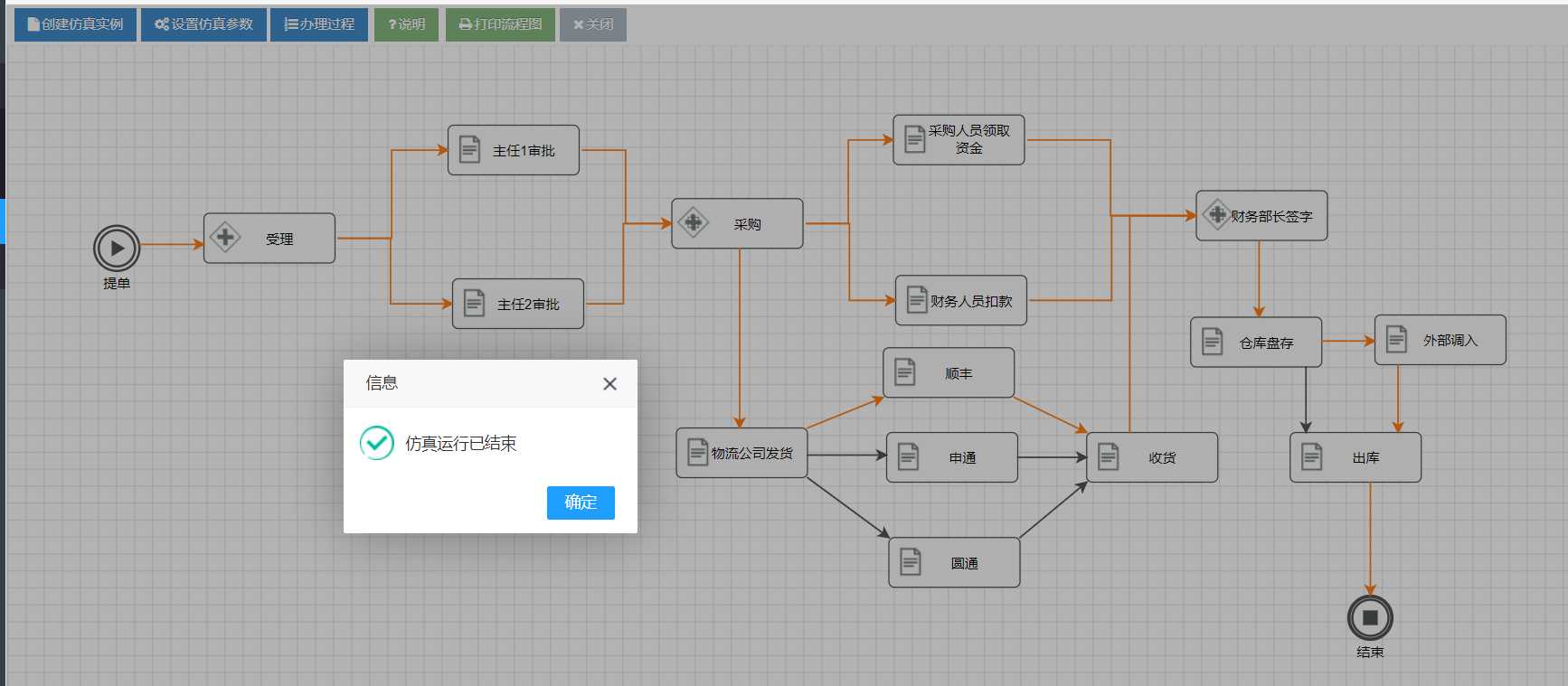Image resolution: width=1568 pixels, height=686 pixels.
Task: Click the document icon in 外部调入
Action: [x=1396, y=339]
